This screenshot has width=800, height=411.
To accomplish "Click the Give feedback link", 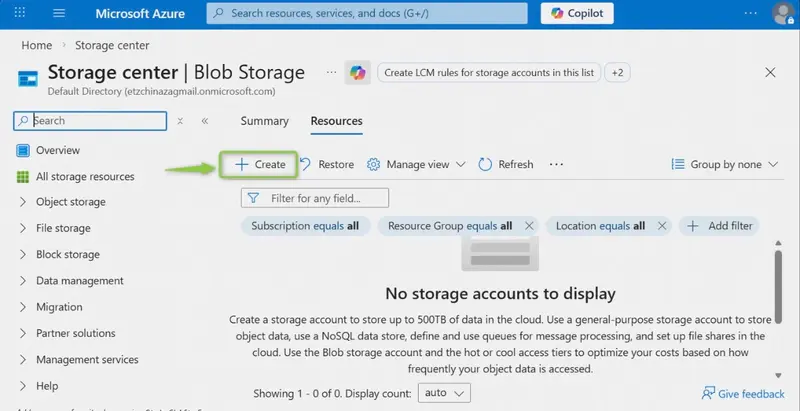I will 743,394.
